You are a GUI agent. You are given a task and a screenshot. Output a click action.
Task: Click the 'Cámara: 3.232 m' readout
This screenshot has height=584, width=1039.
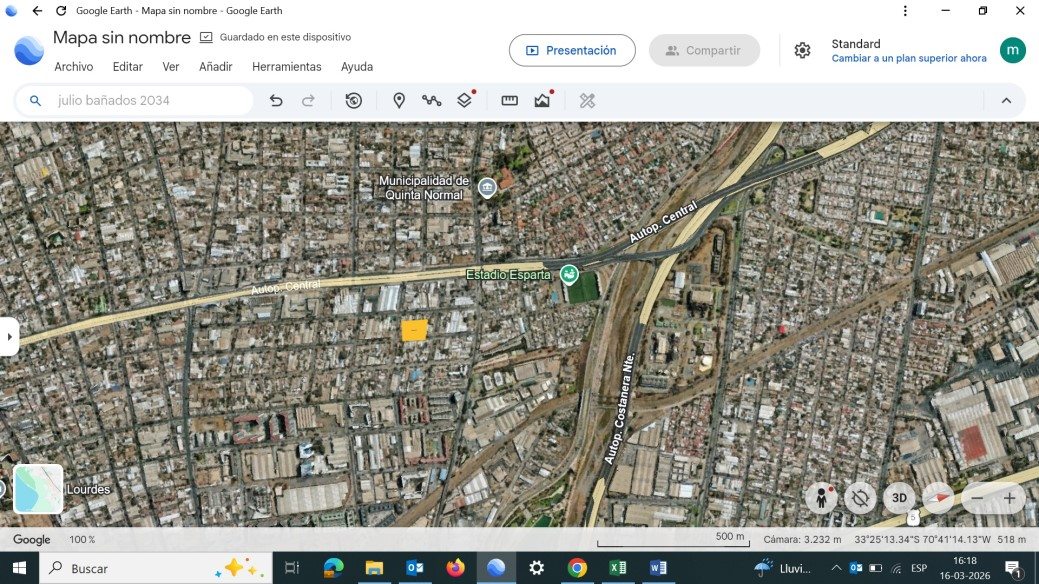tap(802, 540)
